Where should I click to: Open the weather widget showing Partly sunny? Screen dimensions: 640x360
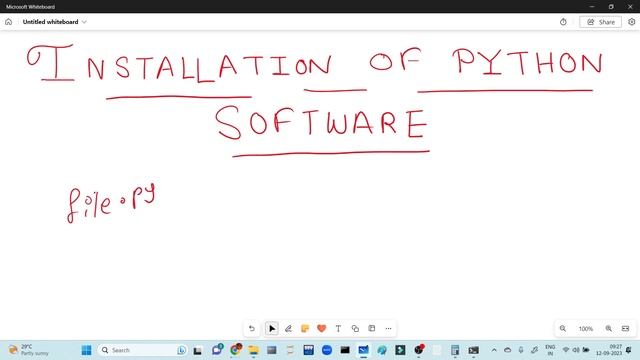(x=29, y=350)
